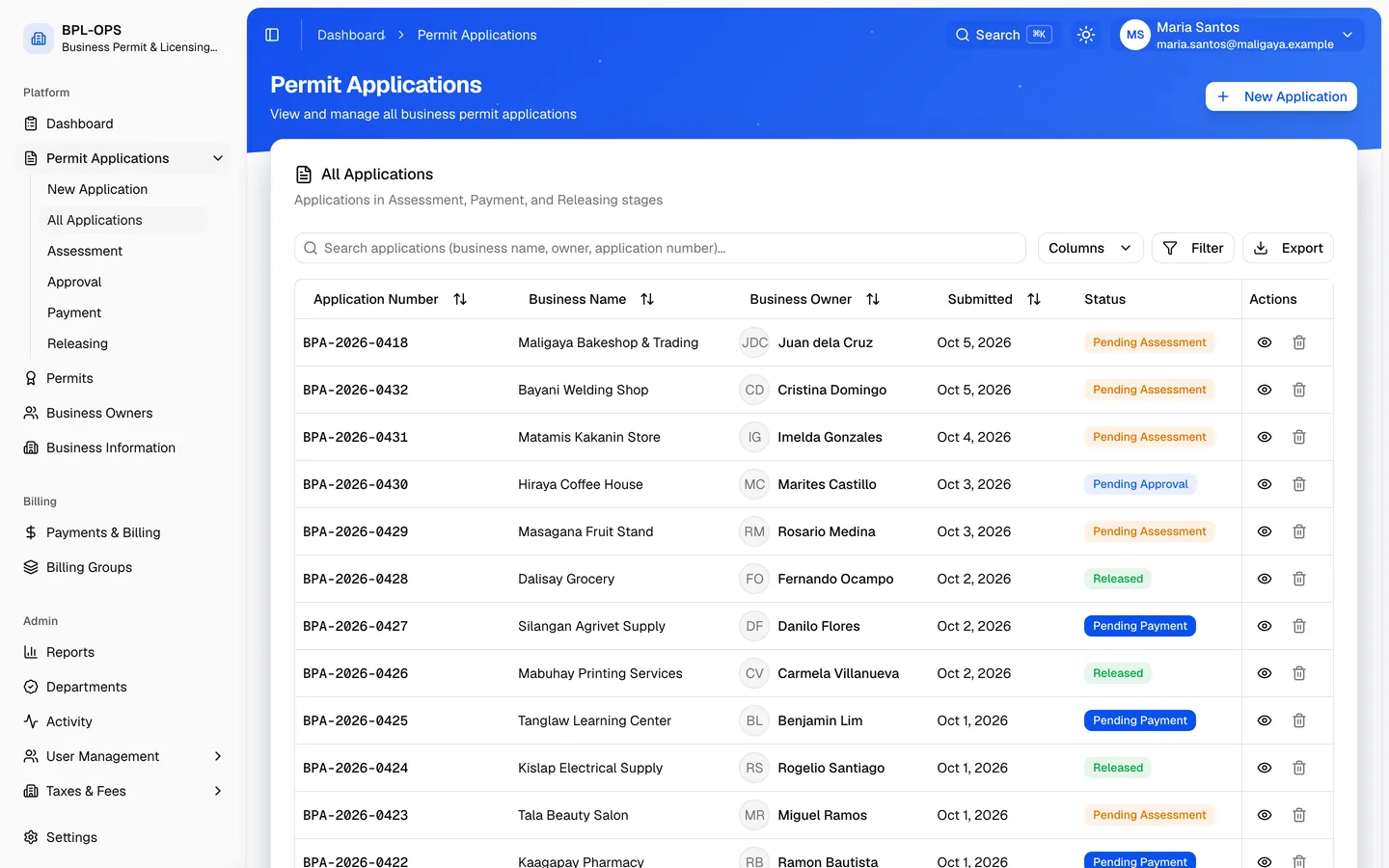Collapse the Permit Applications menu chevron
Screen dimensions: 1389x868
point(218,158)
